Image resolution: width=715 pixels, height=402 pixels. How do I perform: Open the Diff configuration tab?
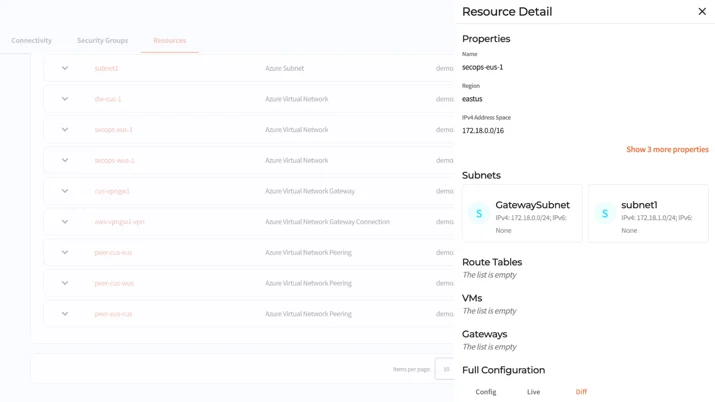point(581,392)
